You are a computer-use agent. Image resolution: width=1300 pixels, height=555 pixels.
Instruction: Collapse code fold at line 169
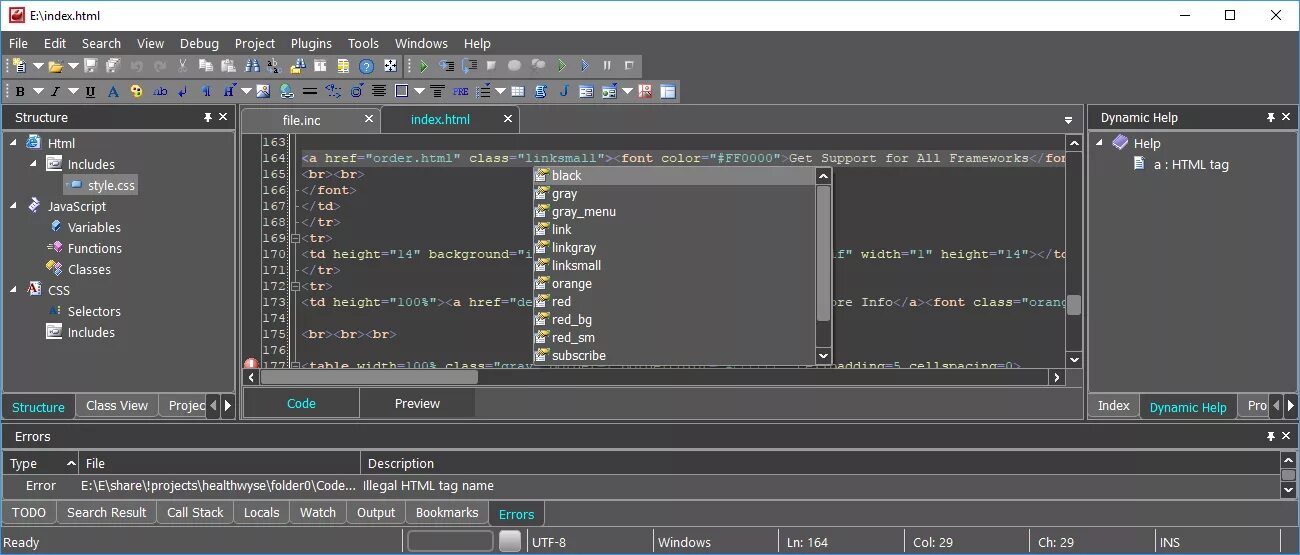pos(294,238)
